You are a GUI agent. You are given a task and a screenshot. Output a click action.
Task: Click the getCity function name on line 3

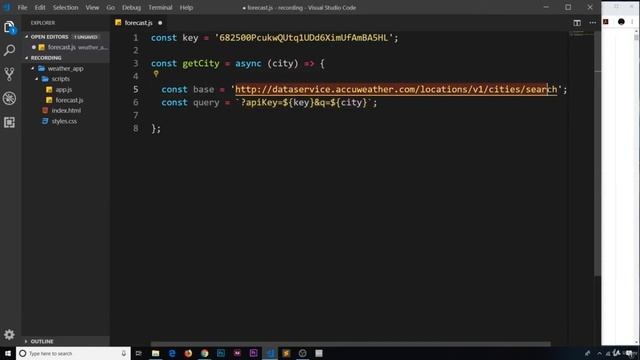point(201,64)
